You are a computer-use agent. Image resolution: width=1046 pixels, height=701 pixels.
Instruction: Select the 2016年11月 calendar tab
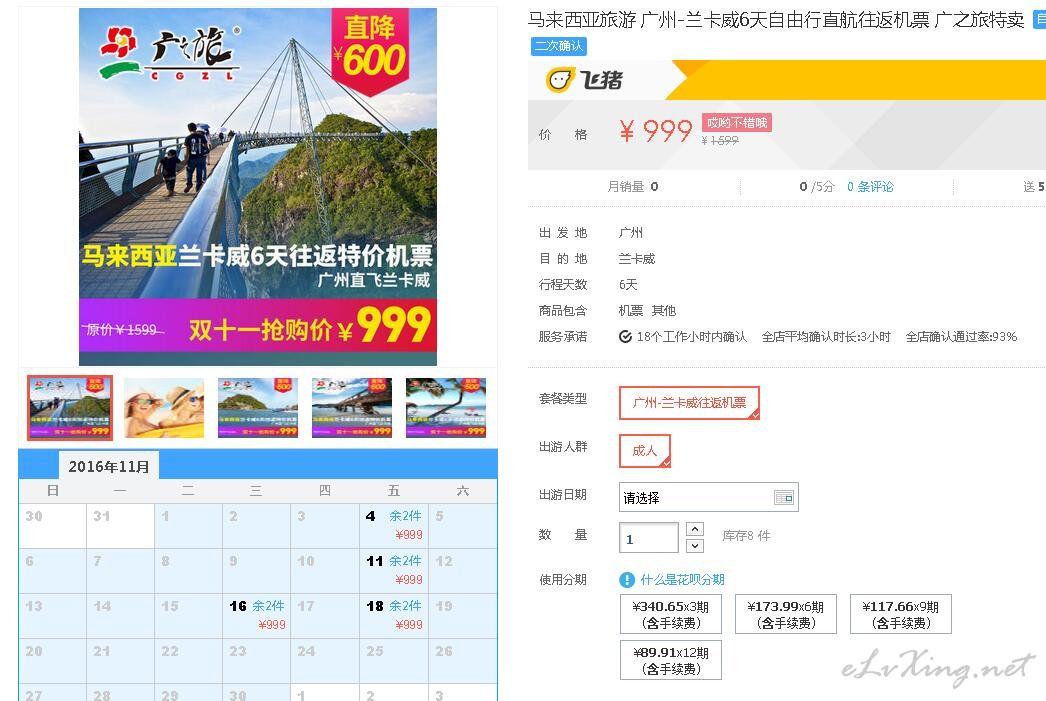(109, 466)
